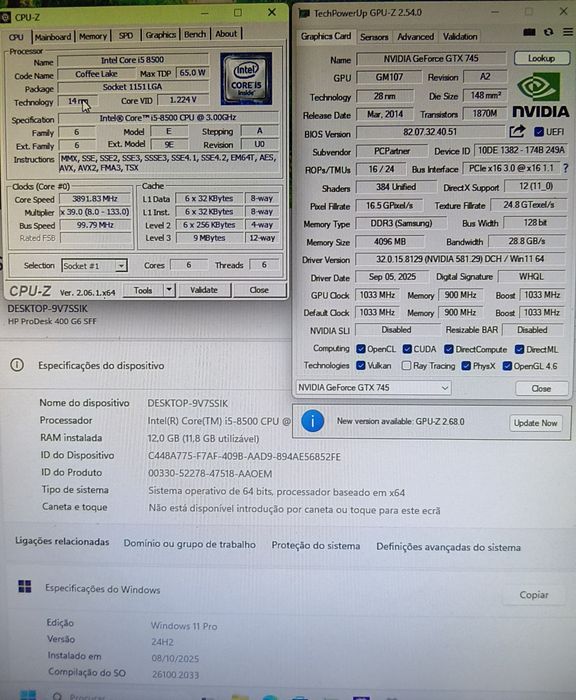Click the blue update info icon
This screenshot has height=700, width=576.
point(313,421)
